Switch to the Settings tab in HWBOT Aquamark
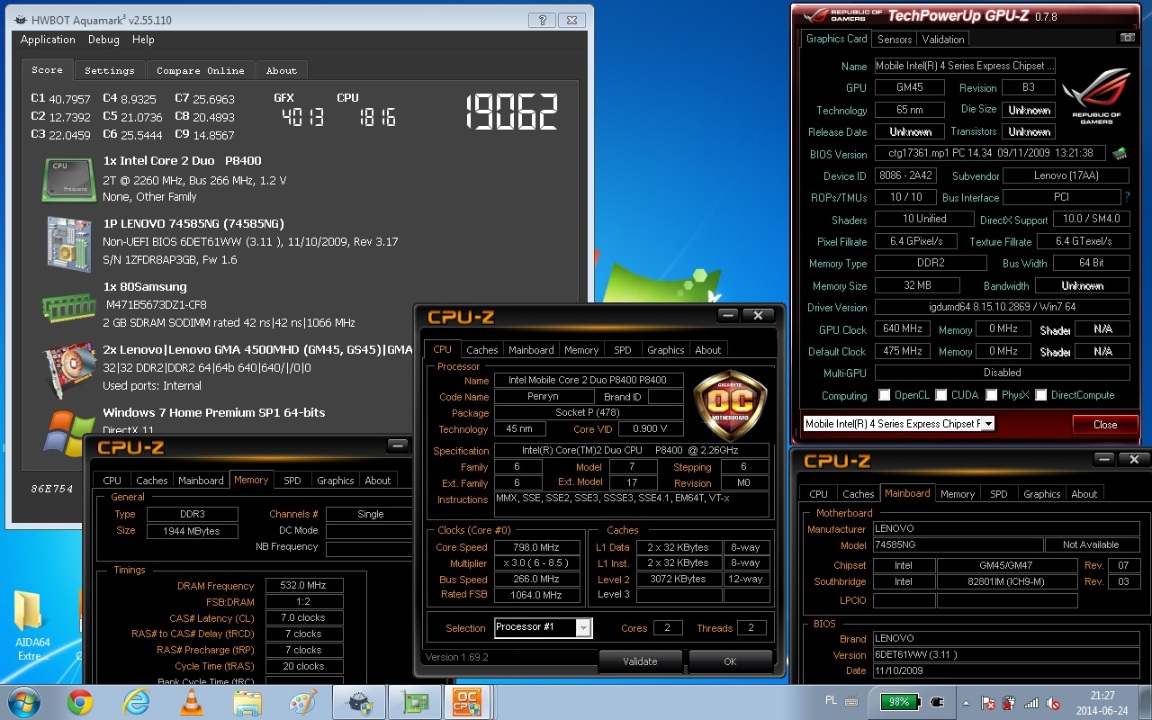1152x720 pixels. click(x=109, y=71)
